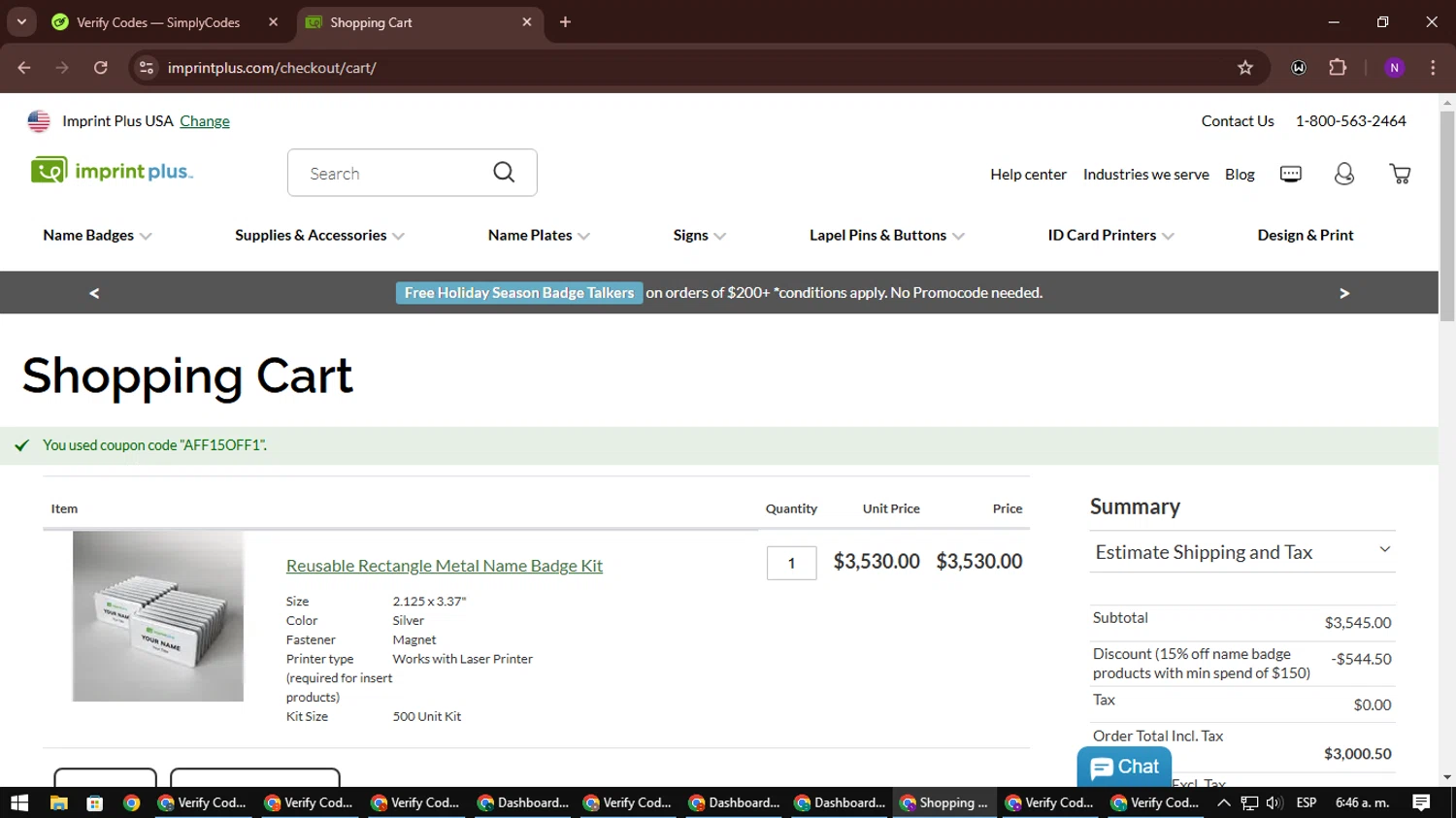The height and width of the screenshot is (818, 1456).
Task: Open Contact Us link
Action: click(x=1238, y=121)
